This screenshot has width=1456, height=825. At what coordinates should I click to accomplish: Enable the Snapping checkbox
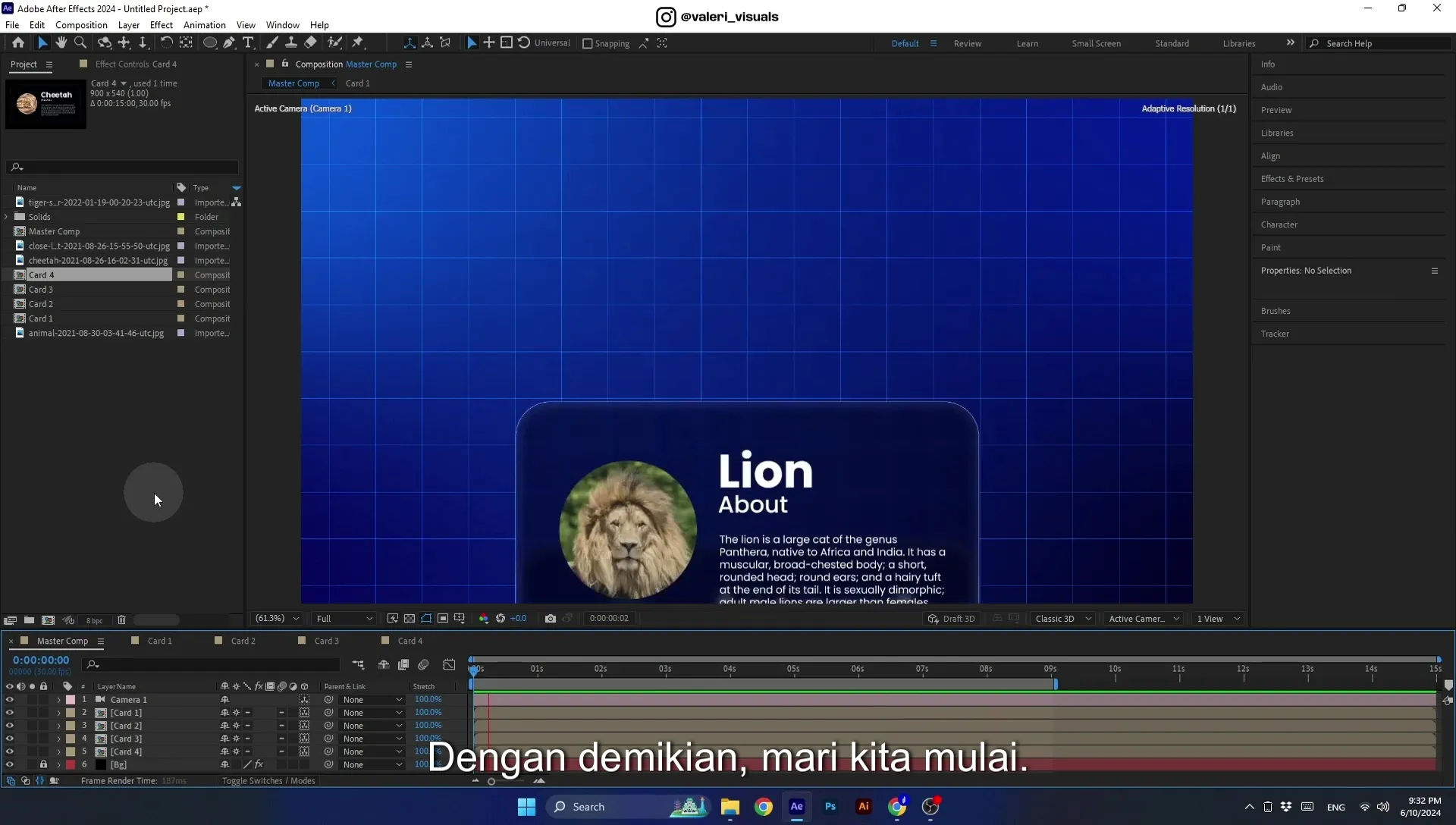[x=587, y=44]
